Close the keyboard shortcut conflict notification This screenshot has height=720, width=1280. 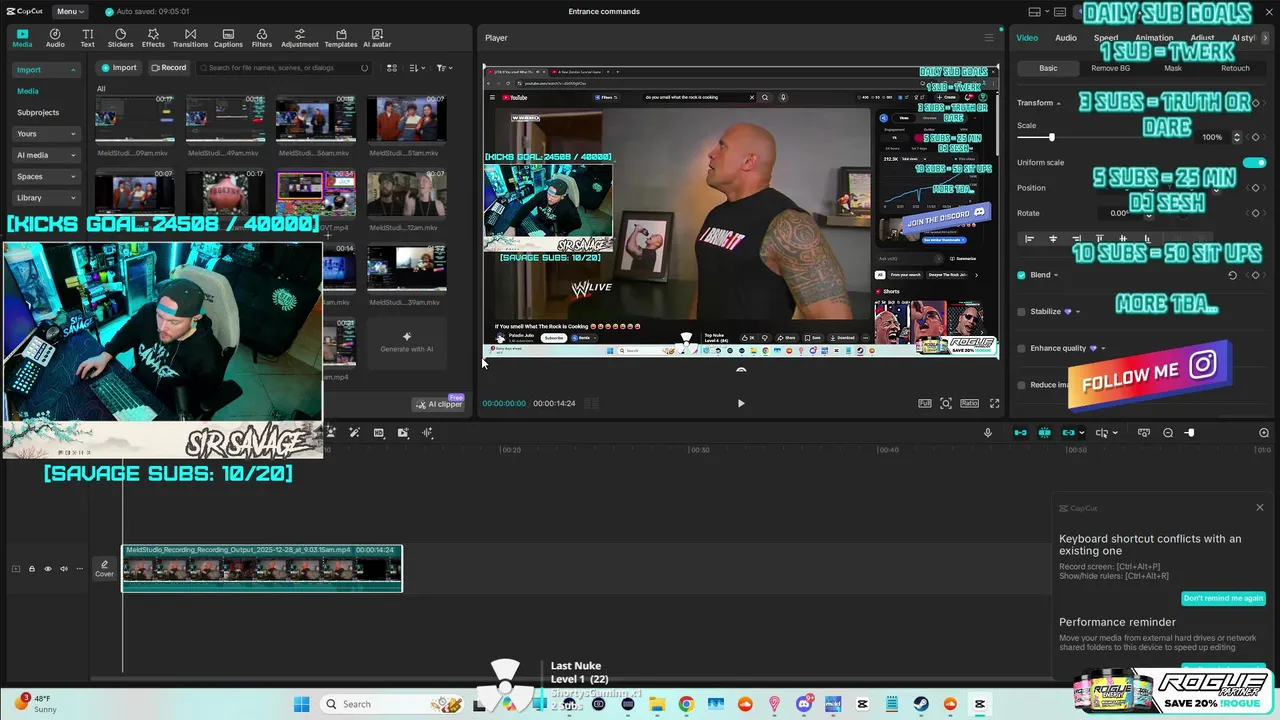(x=1259, y=508)
